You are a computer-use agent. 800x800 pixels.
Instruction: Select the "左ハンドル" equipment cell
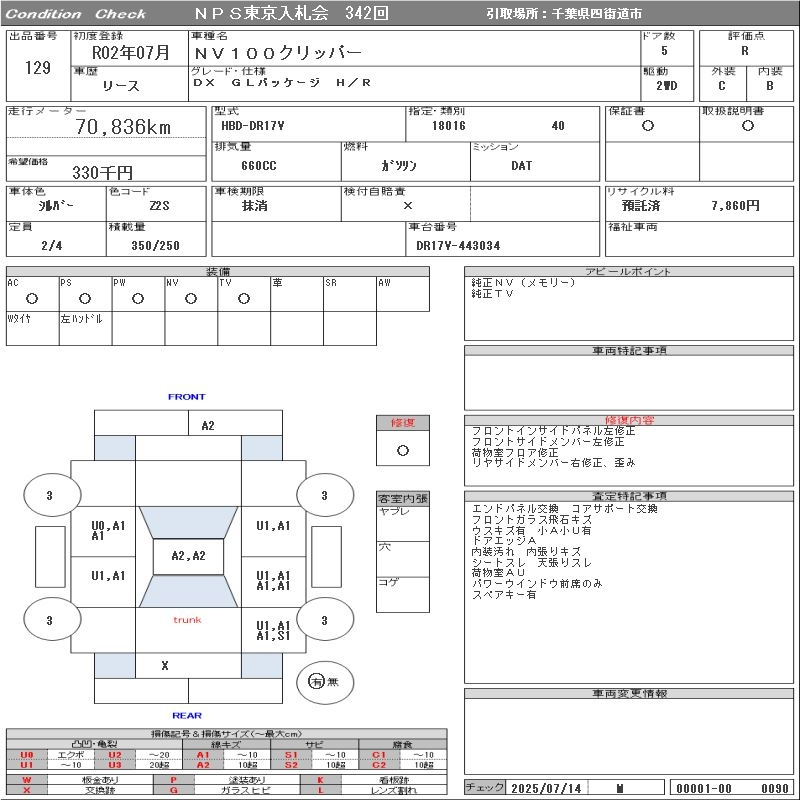86,329
